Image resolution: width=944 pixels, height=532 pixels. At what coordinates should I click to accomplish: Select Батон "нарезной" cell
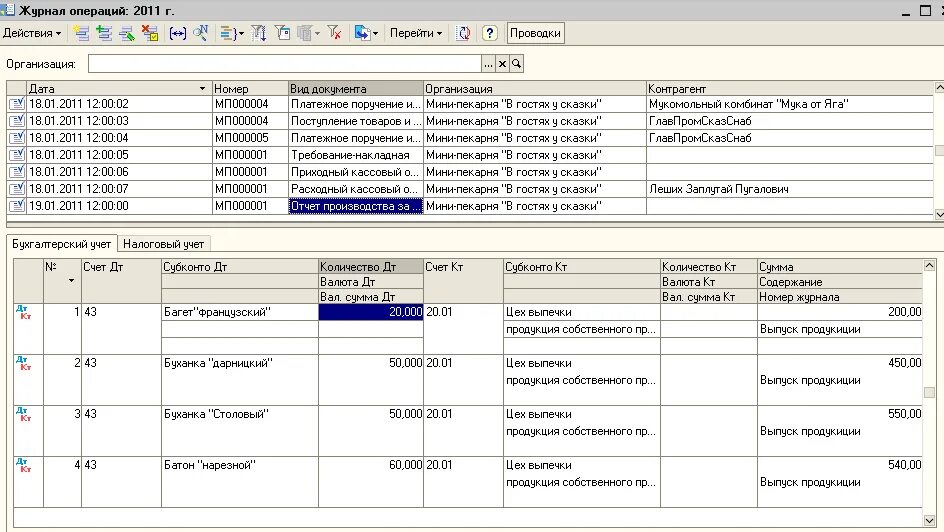coord(240,465)
